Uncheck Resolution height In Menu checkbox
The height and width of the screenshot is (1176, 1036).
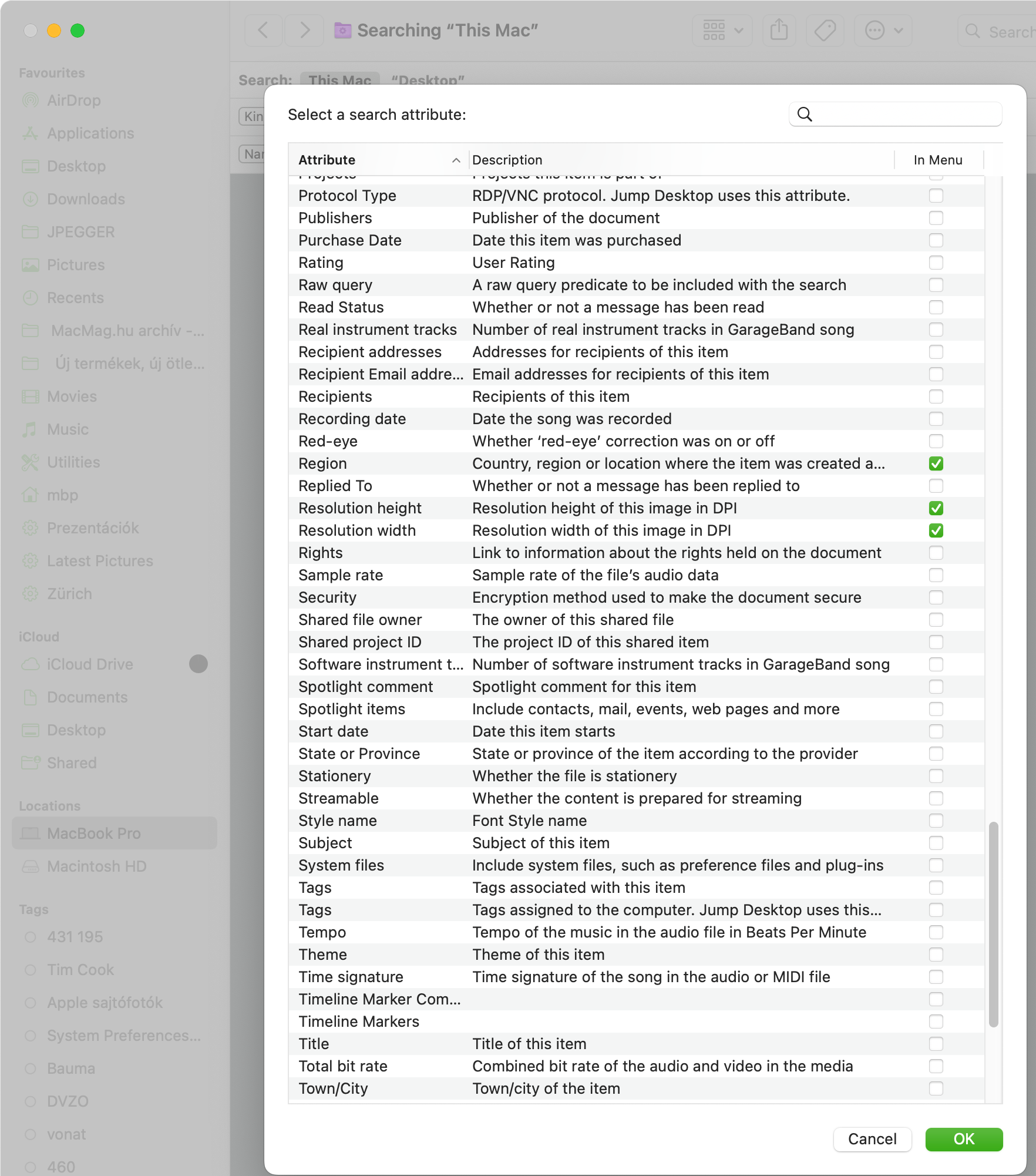pos(936,508)
